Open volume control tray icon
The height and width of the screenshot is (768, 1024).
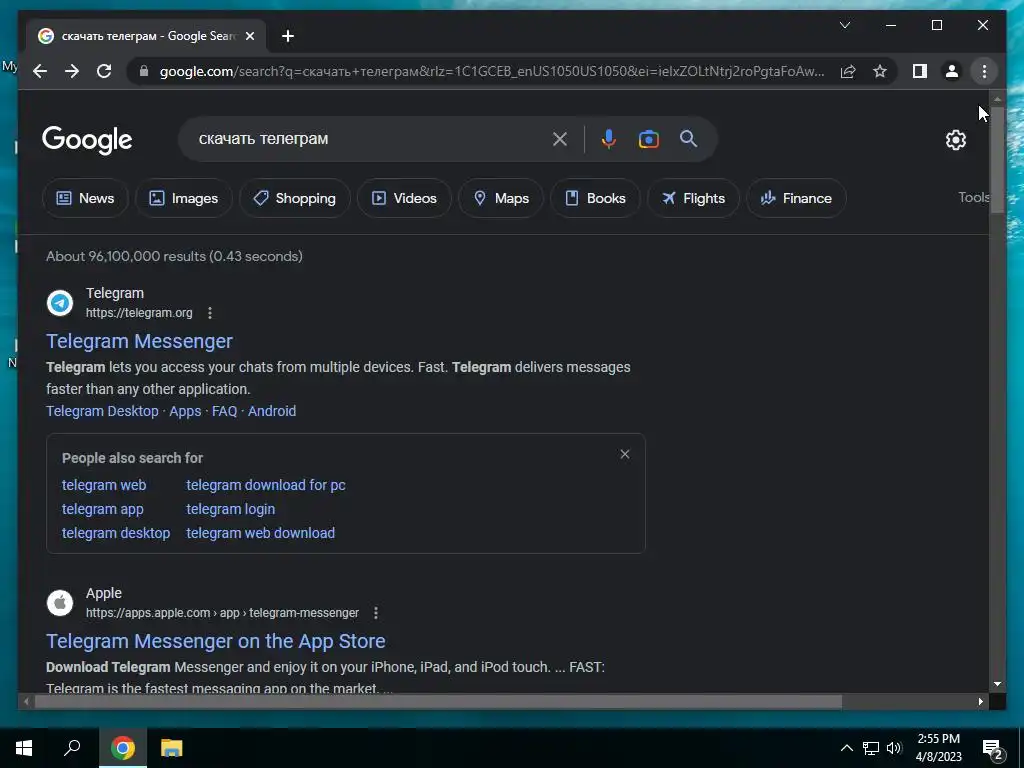click(x=894, y=748)
